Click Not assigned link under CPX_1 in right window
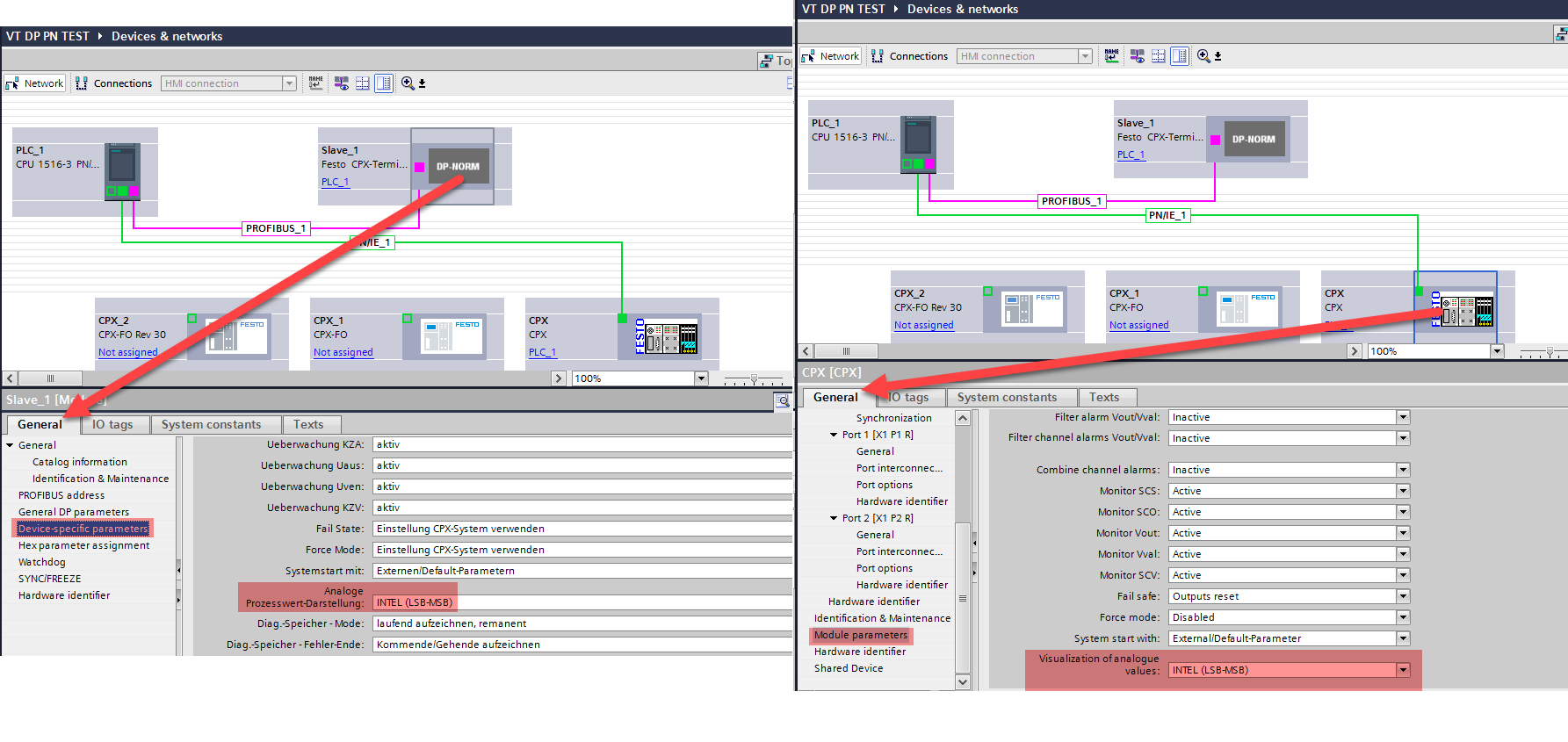 coord(1138,325)
